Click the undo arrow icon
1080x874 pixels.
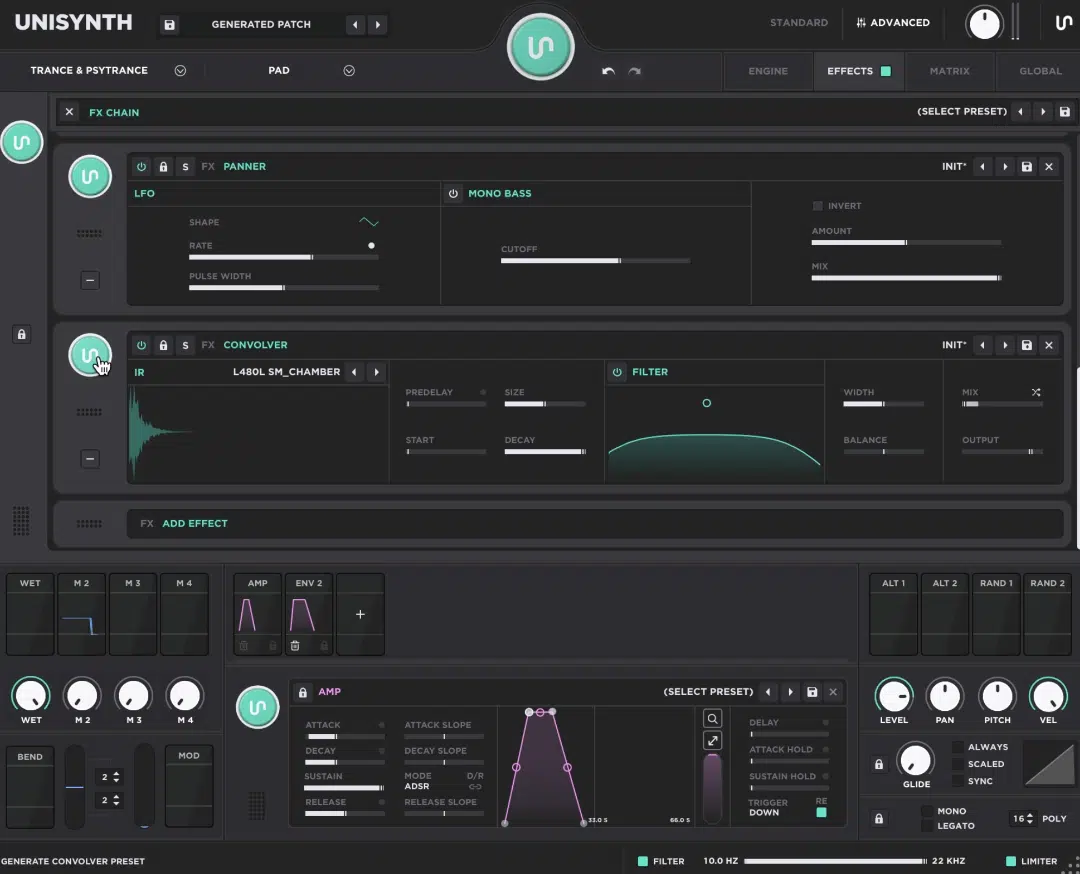click(608, 70)
